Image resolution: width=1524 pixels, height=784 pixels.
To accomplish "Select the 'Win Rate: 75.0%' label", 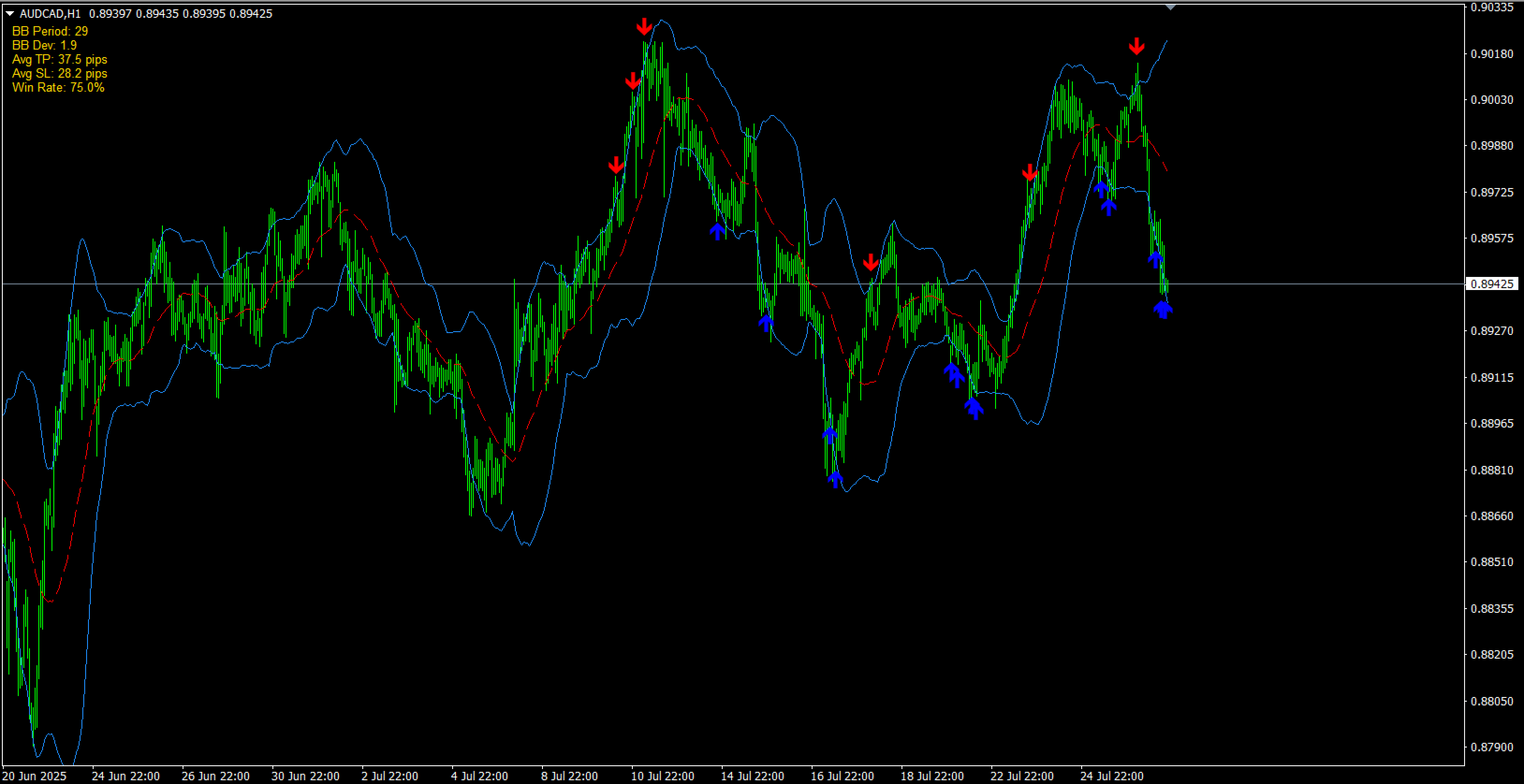I will click(x=58, y=87).
